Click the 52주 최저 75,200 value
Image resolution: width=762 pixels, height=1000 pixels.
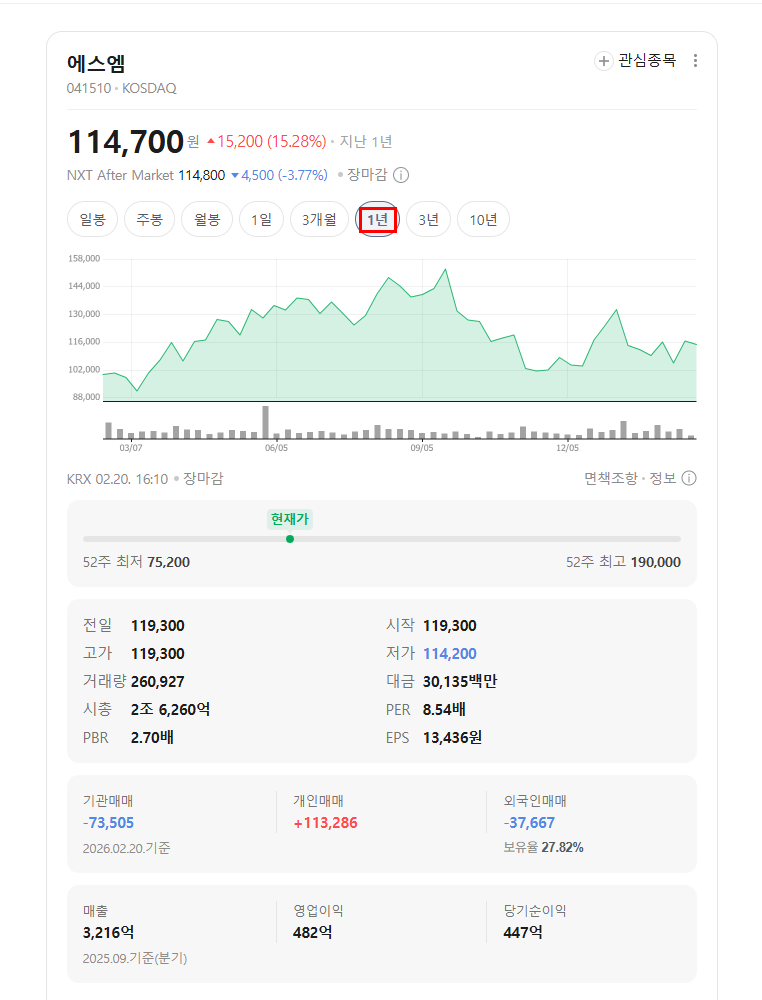[x=168, y=562]
